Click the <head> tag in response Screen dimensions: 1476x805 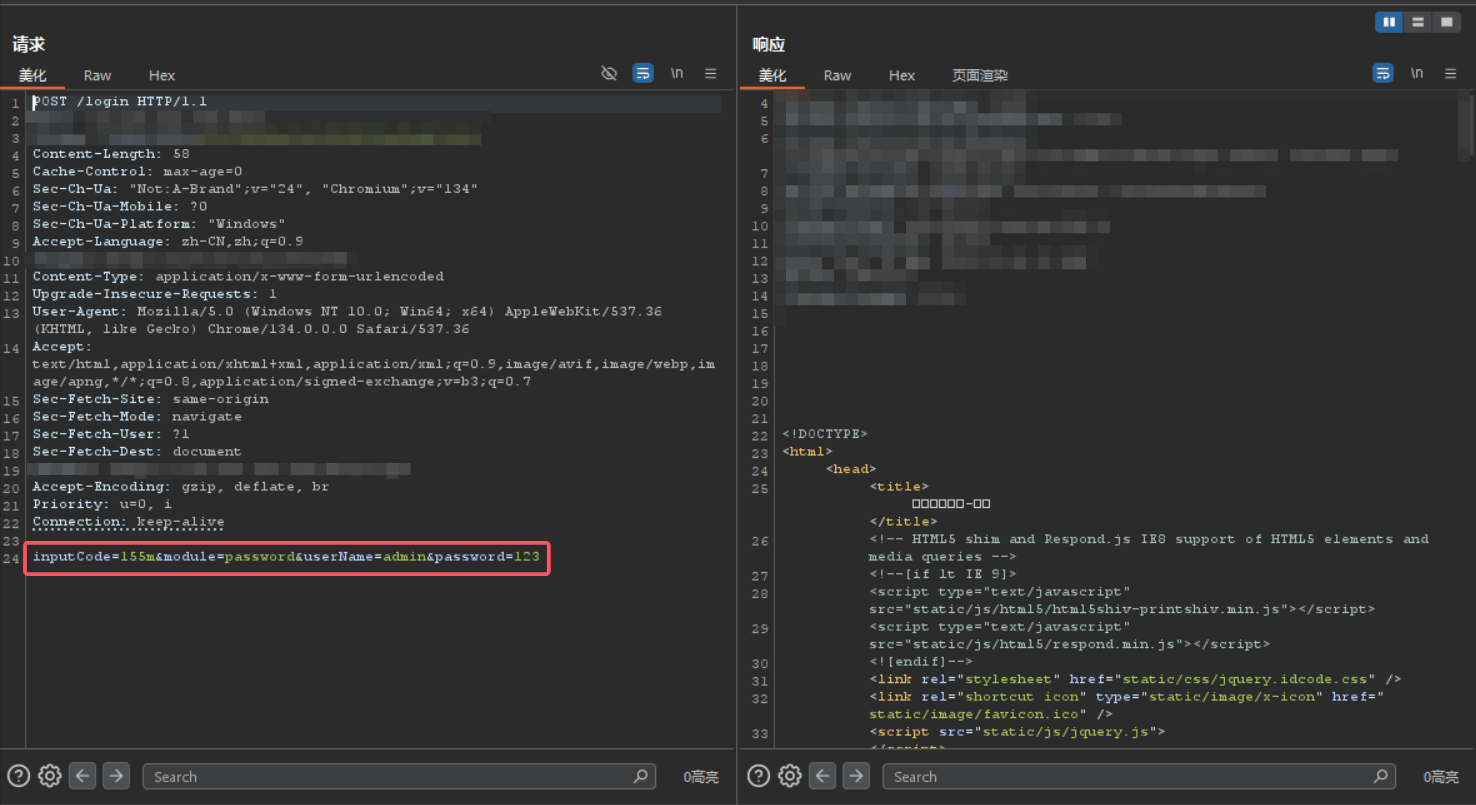(x=851, y=469)
